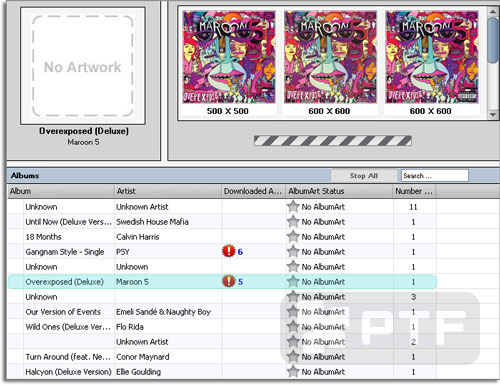Click the artwork list scroll up arrow
This screenshot has height=385, width=500.
pyautogui.click(x=493, y=12)
